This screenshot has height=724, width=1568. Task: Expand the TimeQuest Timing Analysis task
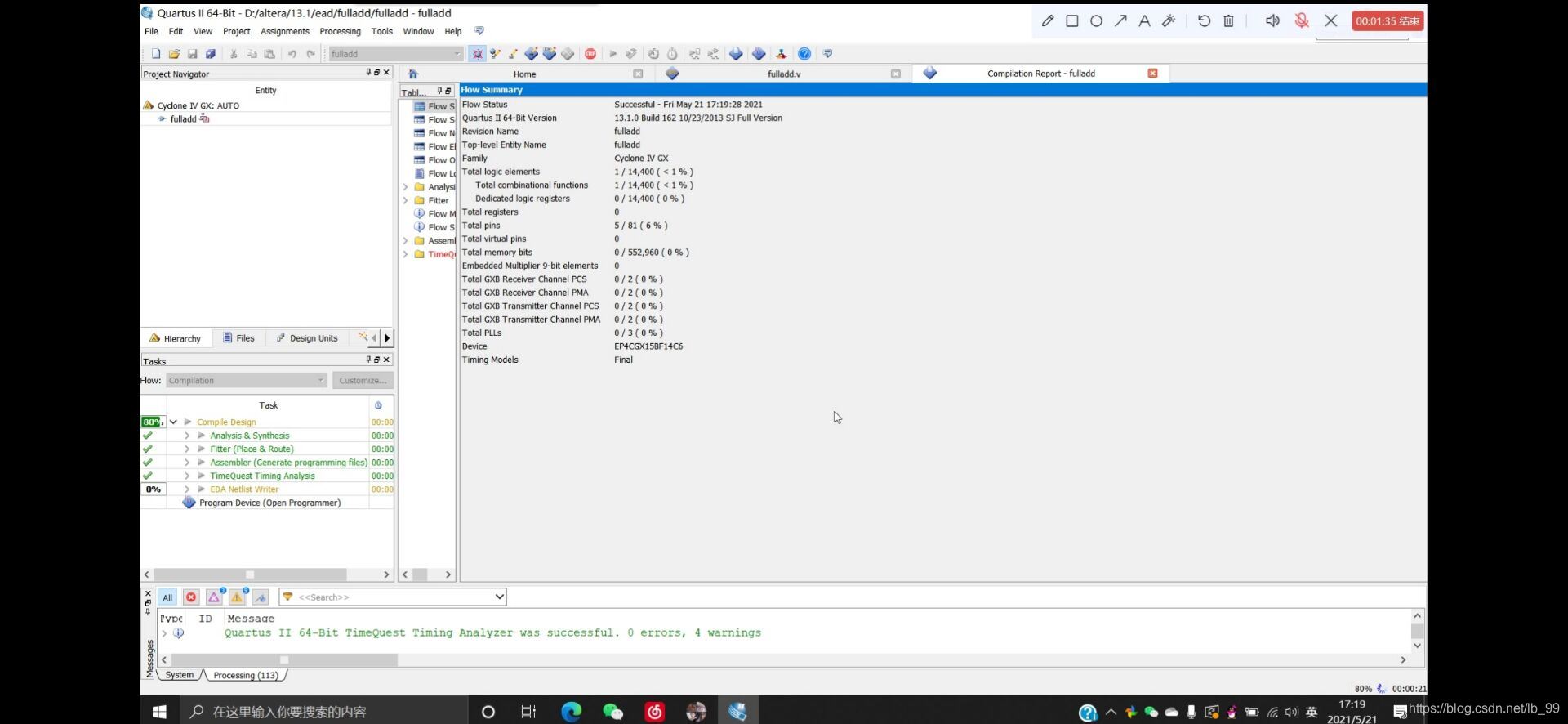coord(186,476)
